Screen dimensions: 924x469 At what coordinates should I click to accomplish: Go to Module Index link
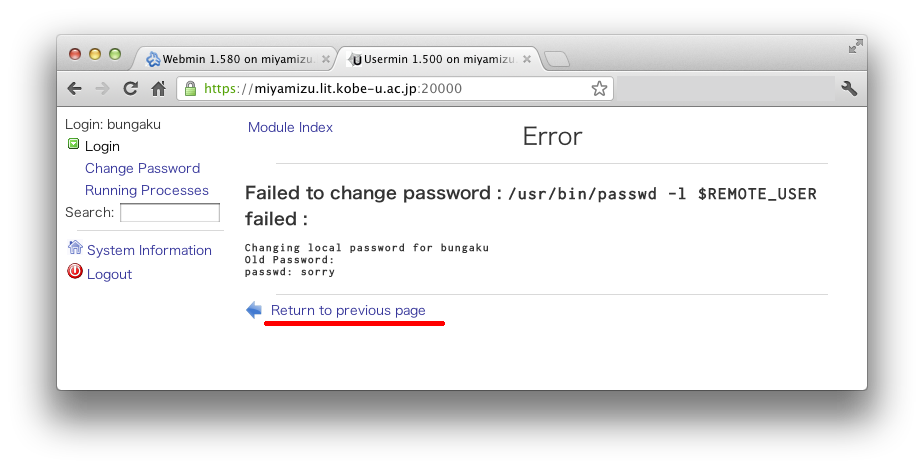click(290, 127)
